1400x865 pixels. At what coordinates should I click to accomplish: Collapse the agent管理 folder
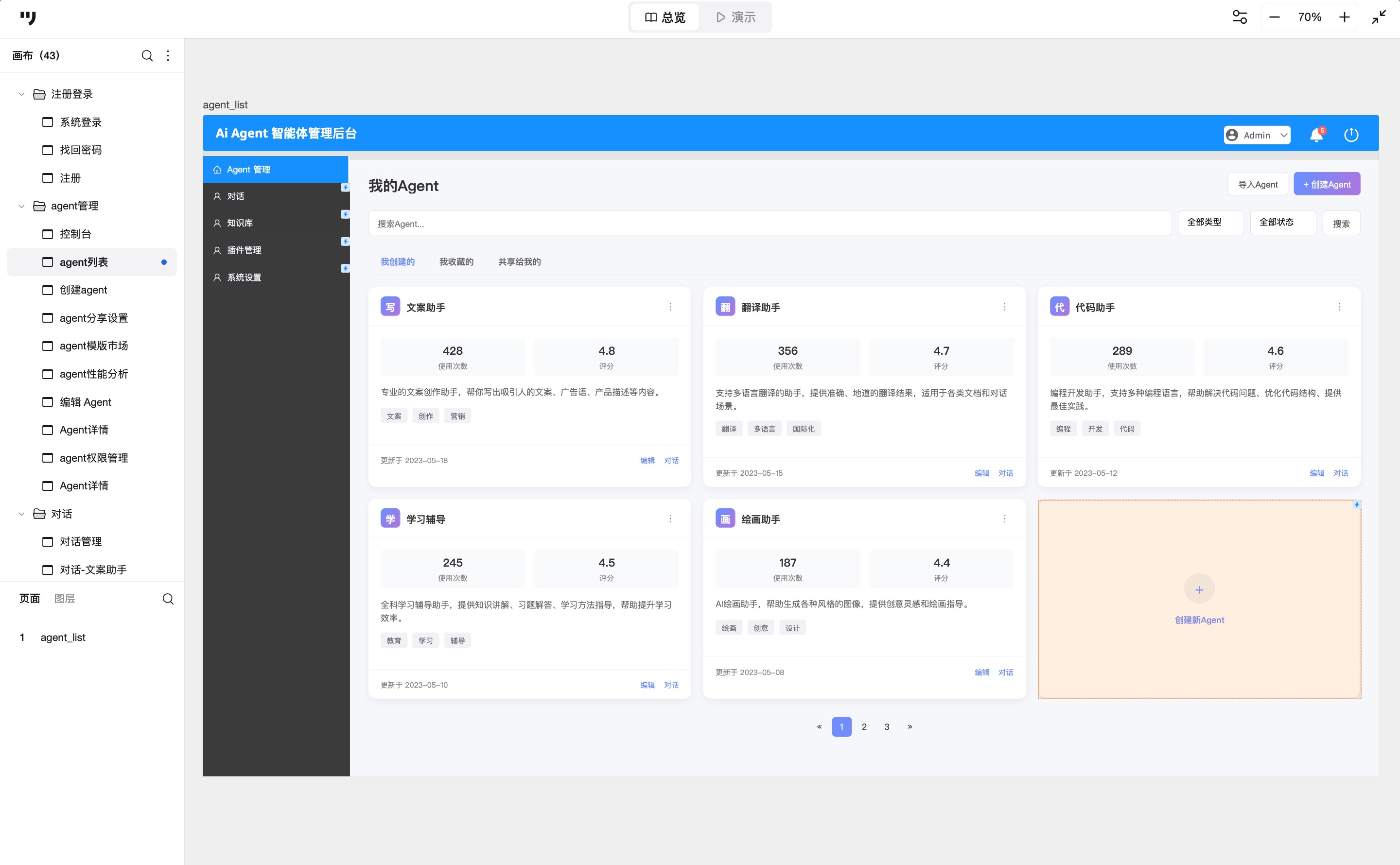point(22,206)
